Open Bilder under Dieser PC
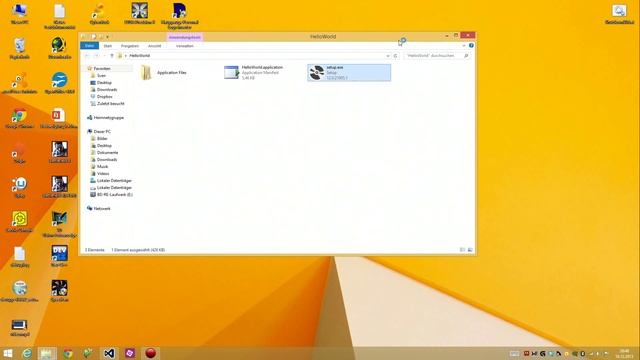This screenshot has height=360, width=640. coord(102,138)
